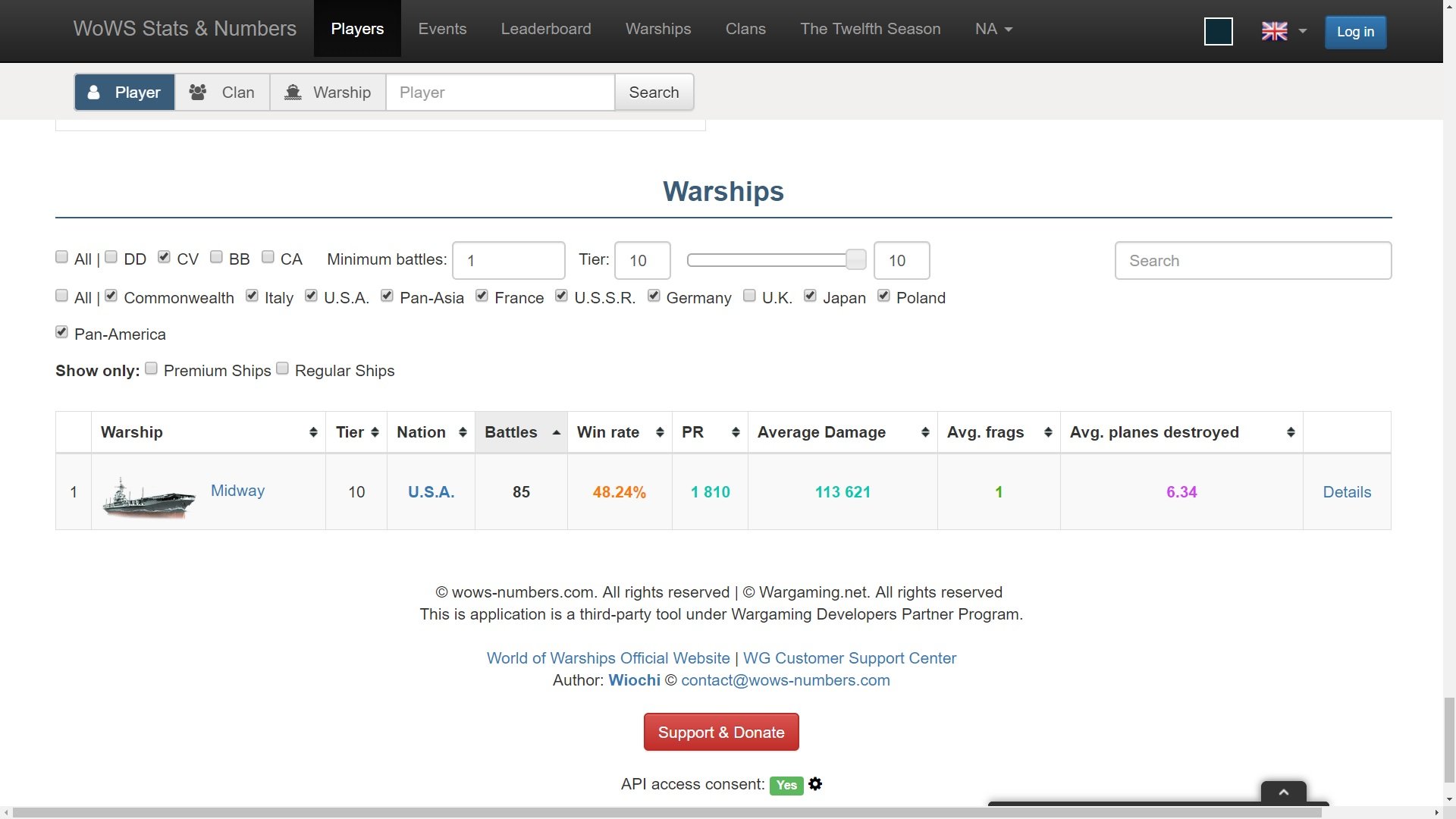This screenshot has width=1456, height=819.
Task: Toggle the Battles column sort arrow
Action: (556, 432)
